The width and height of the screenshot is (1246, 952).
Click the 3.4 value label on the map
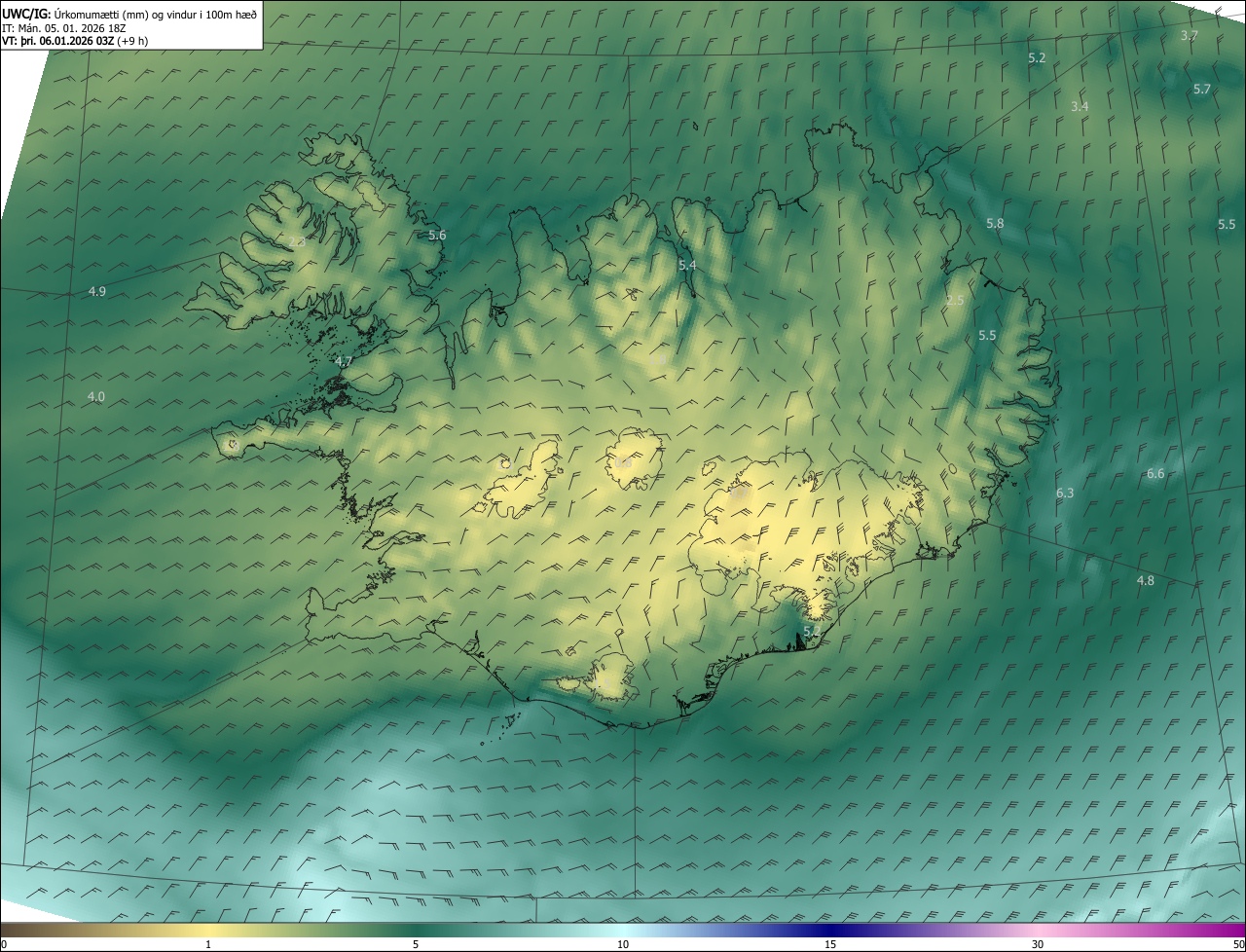coord(1080,106)
